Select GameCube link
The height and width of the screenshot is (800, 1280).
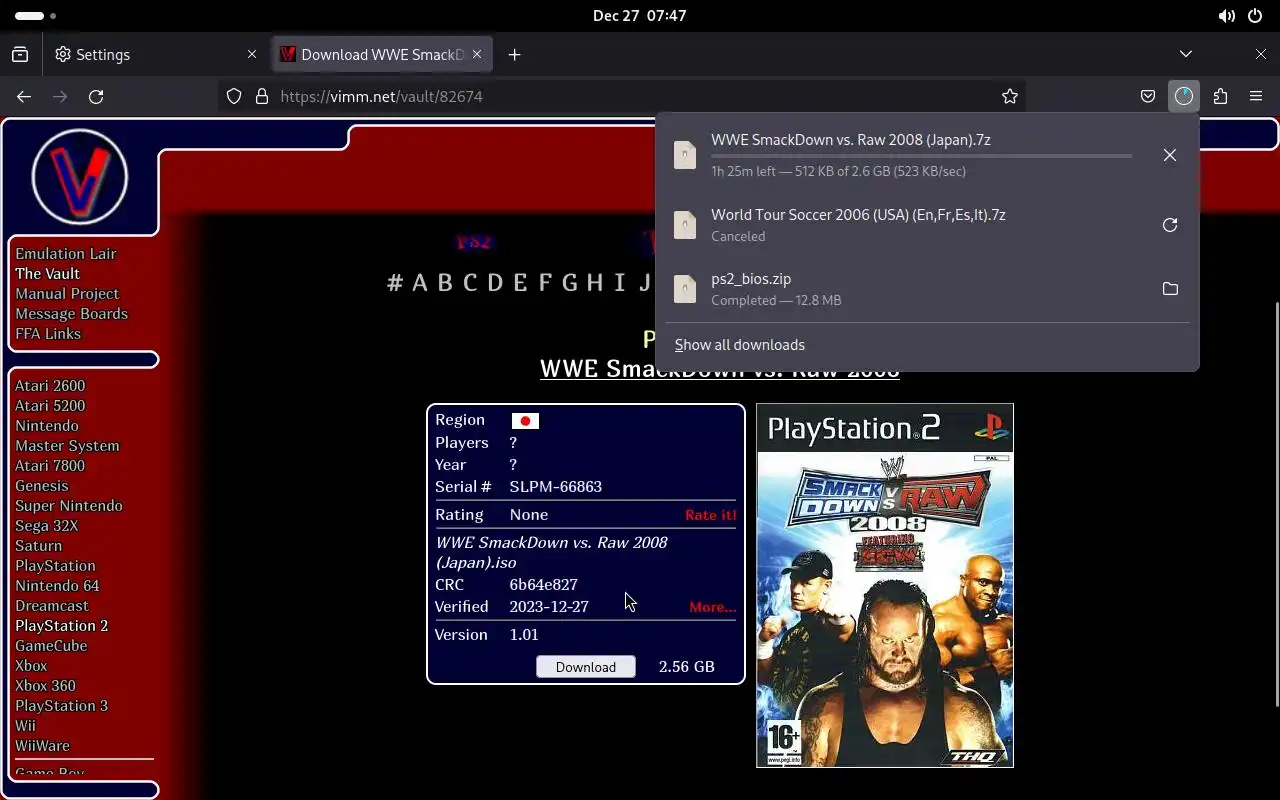(51, 646)
